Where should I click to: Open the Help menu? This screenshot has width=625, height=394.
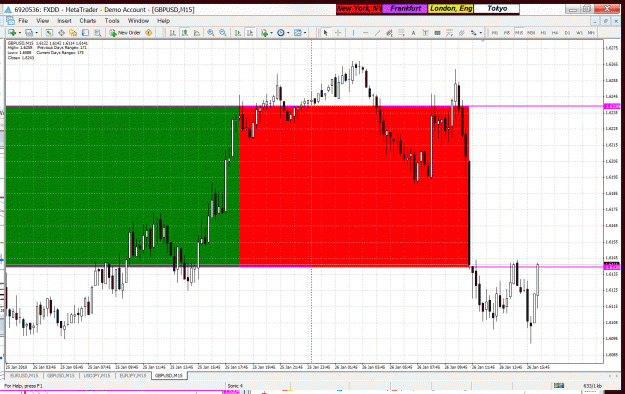pos(163,20)
